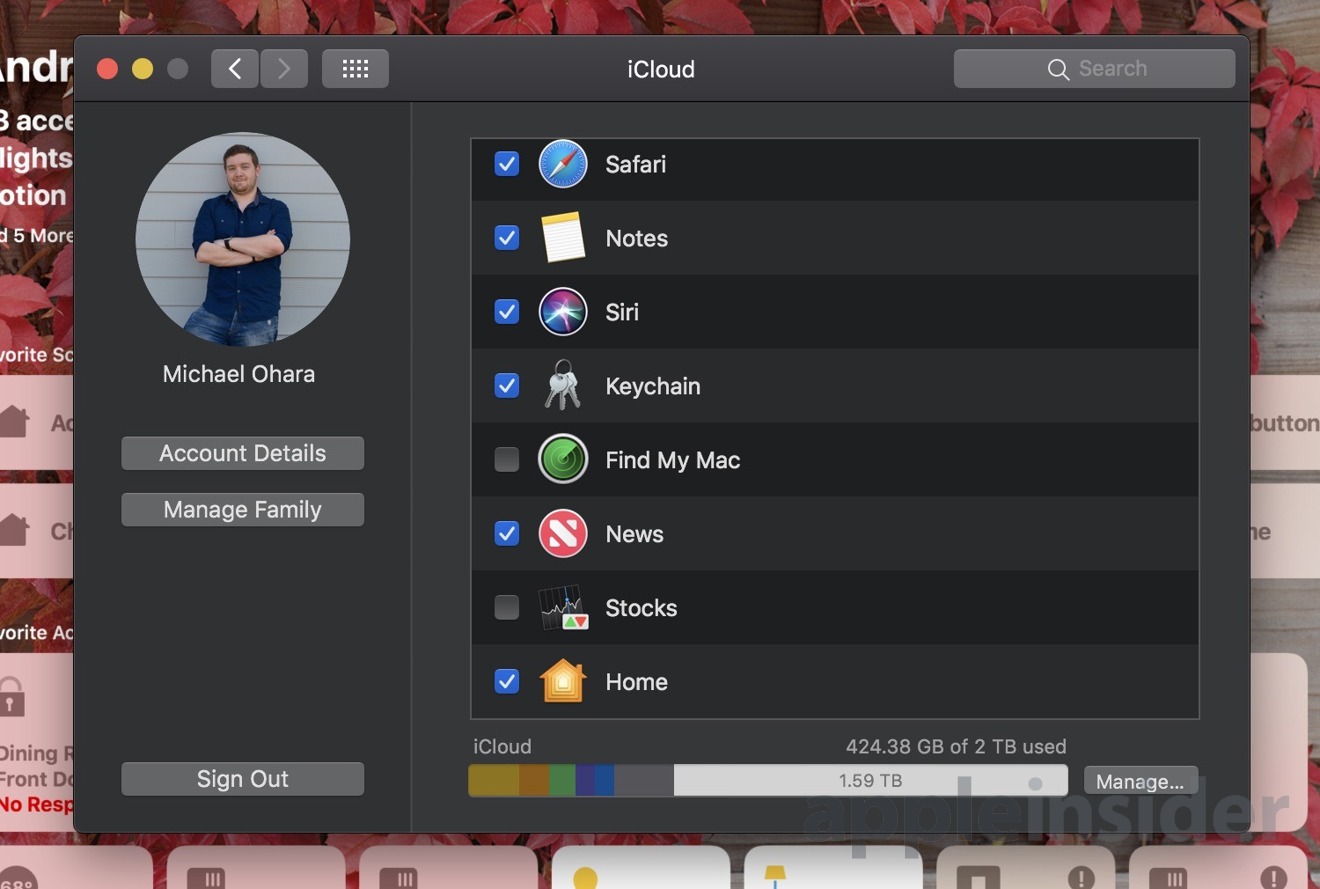Screen dimensions: 1320x889
Task: Show all preferences grid button
Action: click(355, 69)
